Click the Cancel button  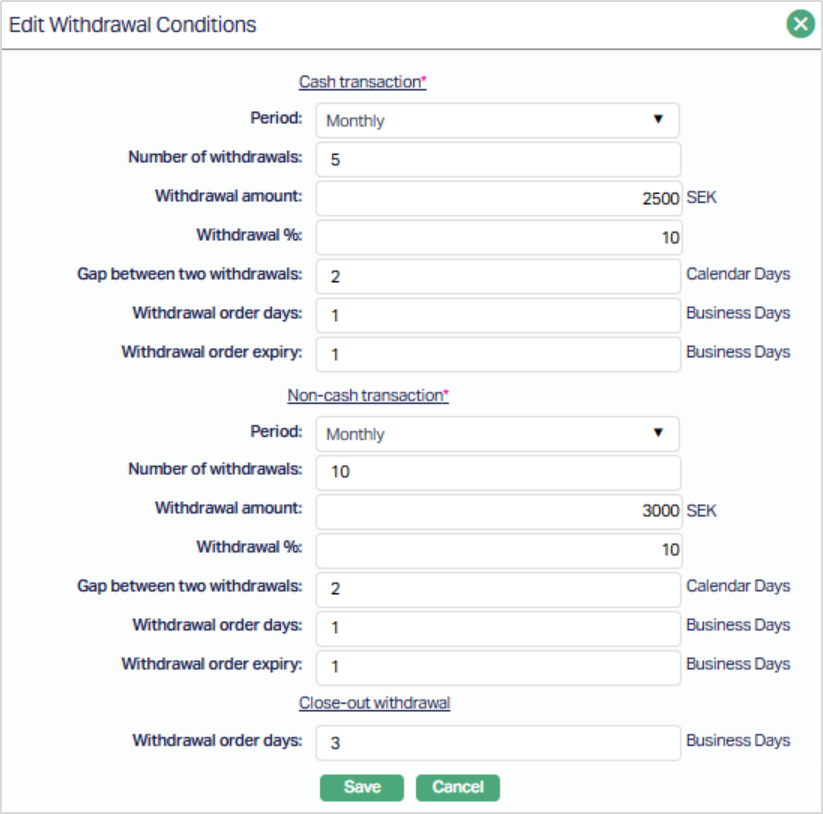457,788
